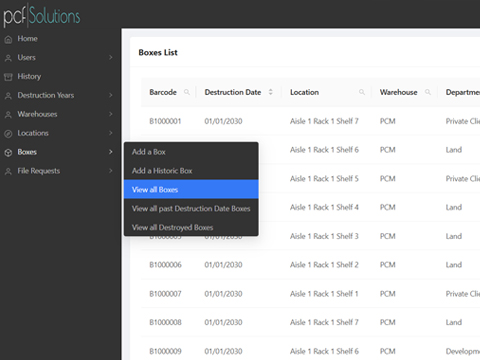The height and width of the screenshot is (360, 480).
Task: Click location Aisle 1 Rack 1 Shelf 4
Action: click(324, 207)
